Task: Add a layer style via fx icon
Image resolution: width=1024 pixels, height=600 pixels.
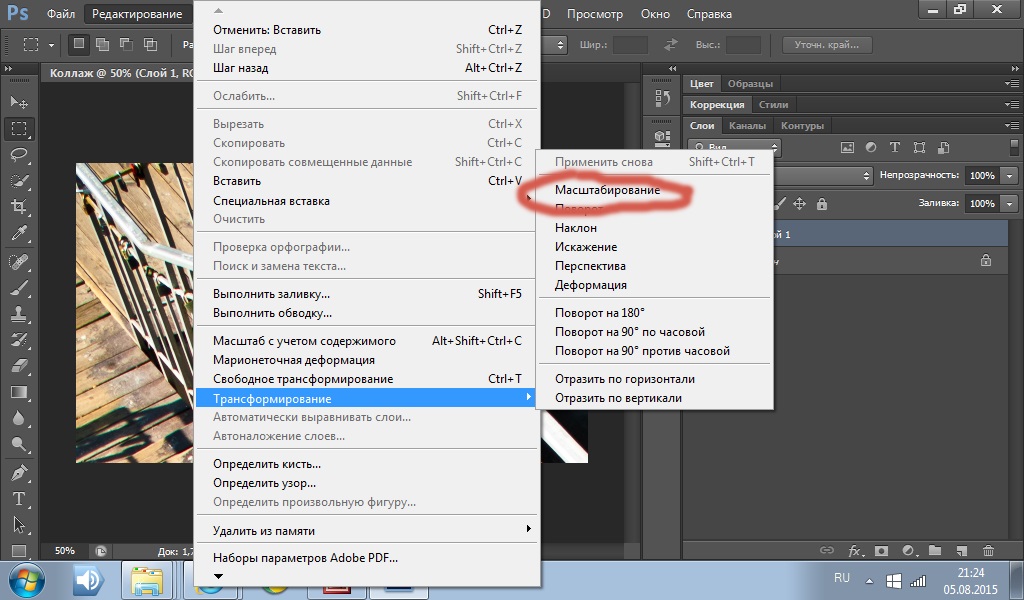Action: coord(855,550)
